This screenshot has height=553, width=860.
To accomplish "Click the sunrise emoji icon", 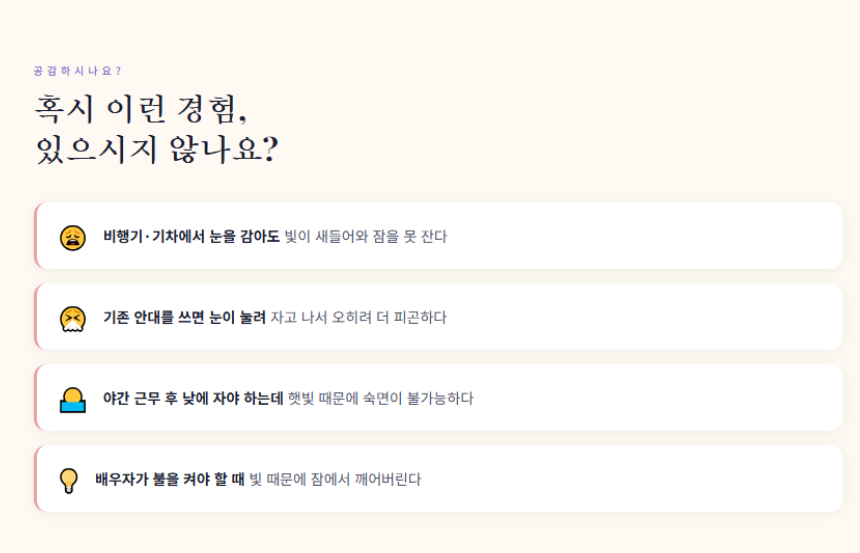I will click(72, 399).
